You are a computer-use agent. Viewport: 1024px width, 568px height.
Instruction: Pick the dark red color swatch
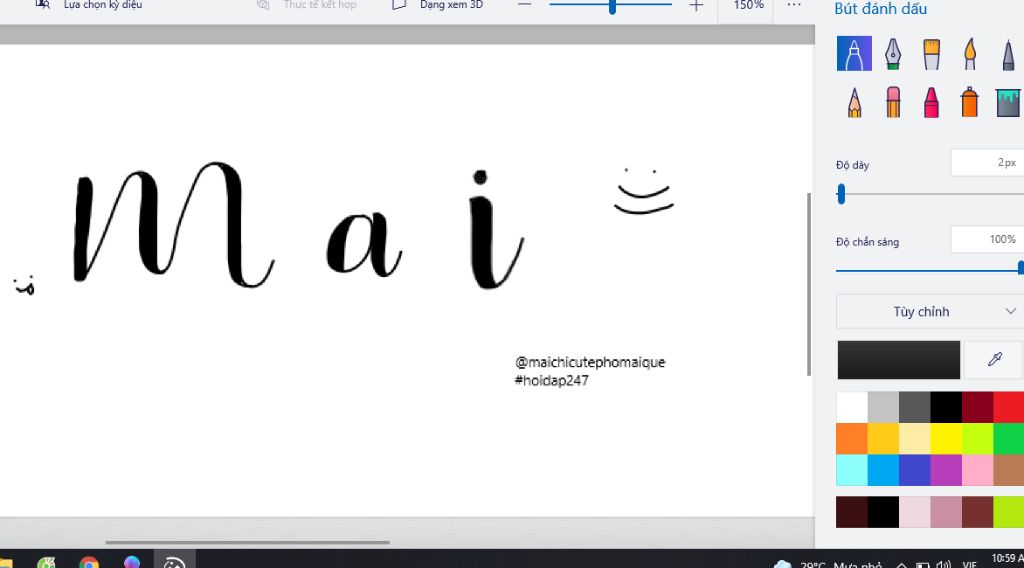tap(977, 407)
